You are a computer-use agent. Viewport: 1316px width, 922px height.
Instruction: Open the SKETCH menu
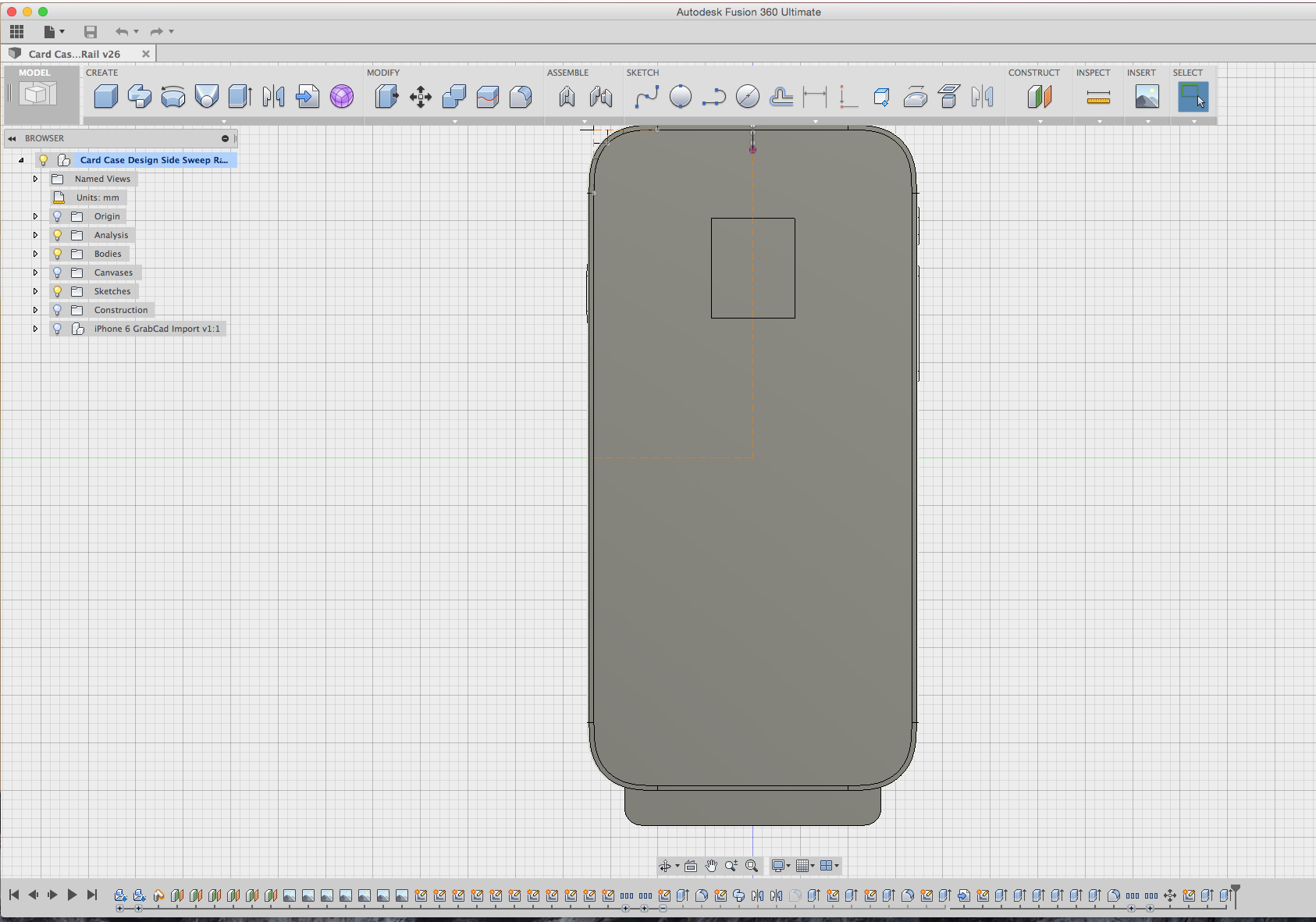pyautogui.click(x=642, y=73)
